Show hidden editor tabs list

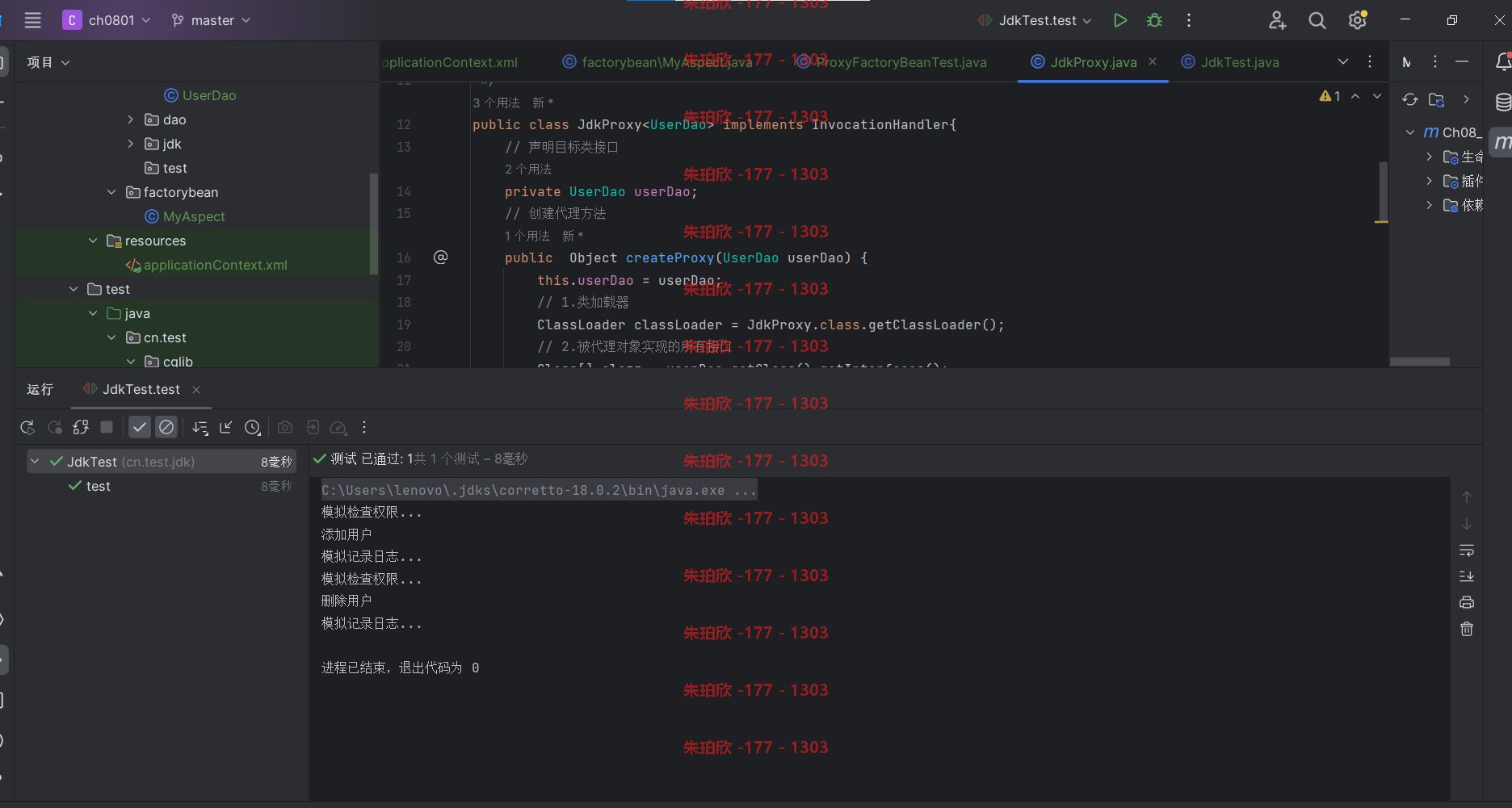coord(1343,61)
